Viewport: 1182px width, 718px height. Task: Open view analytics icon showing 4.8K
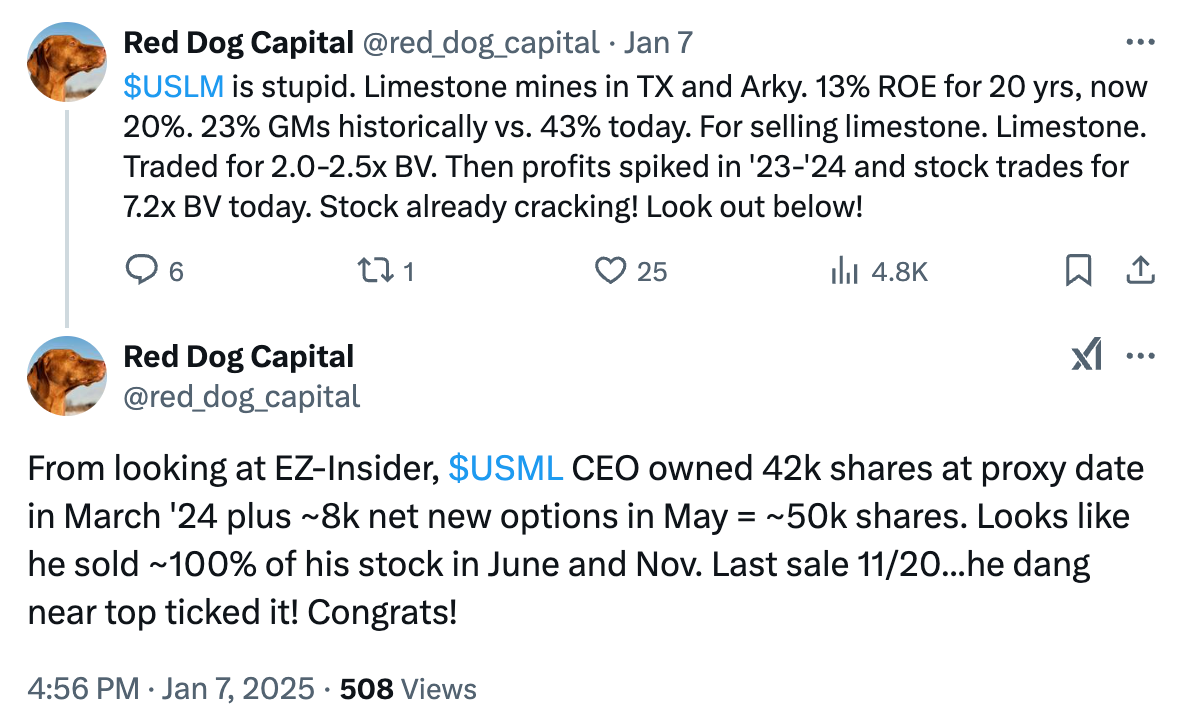coord(844,270)
